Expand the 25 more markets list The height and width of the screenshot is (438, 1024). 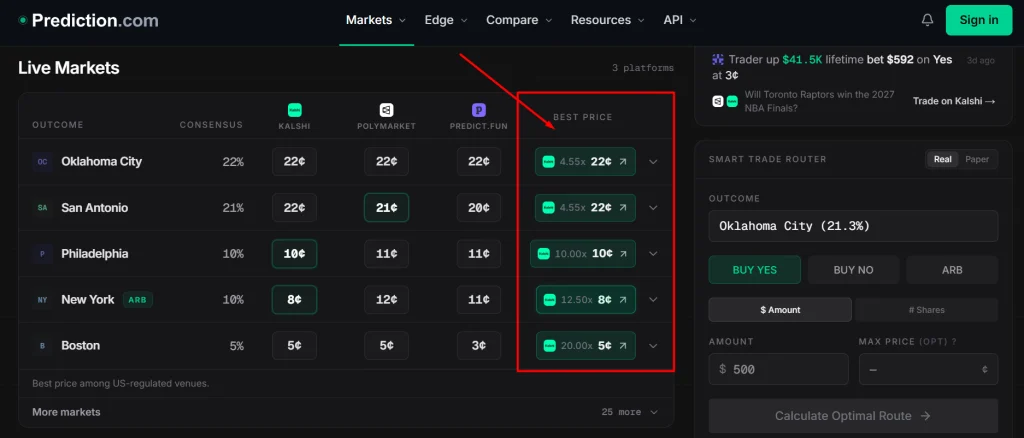click(x=630, y=412)
